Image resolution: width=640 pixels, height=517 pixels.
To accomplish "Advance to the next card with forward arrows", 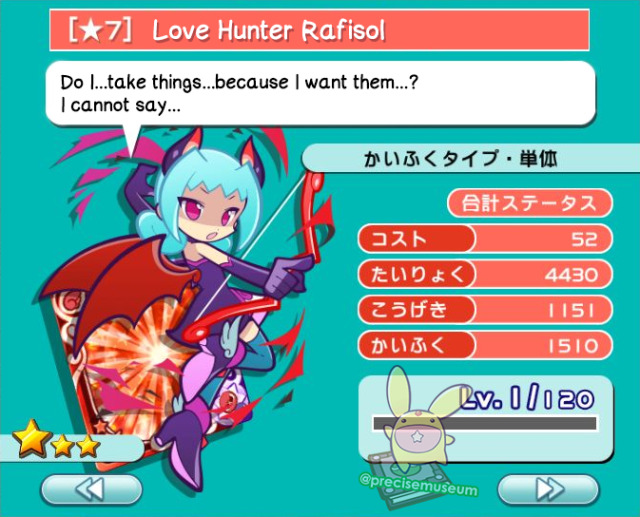I will click(548, 489).
